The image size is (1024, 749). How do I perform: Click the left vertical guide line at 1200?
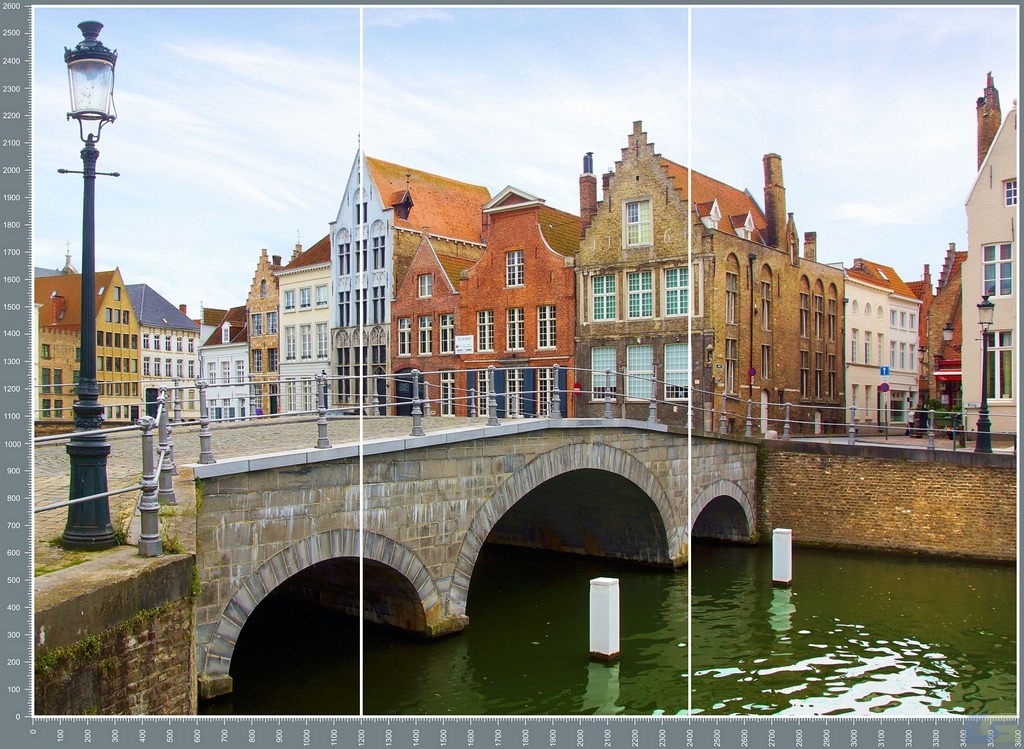(x=361, y=300)
